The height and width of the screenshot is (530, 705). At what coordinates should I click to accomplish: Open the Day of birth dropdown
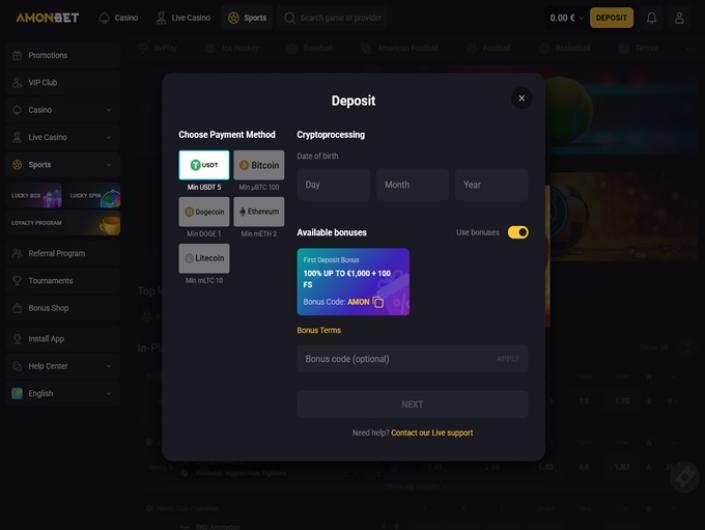point(333,185)
